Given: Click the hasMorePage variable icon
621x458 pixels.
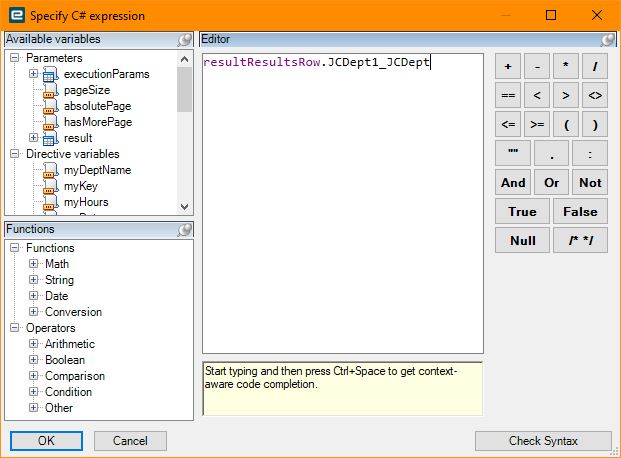Looking at the screenshot, I should 50,122.
